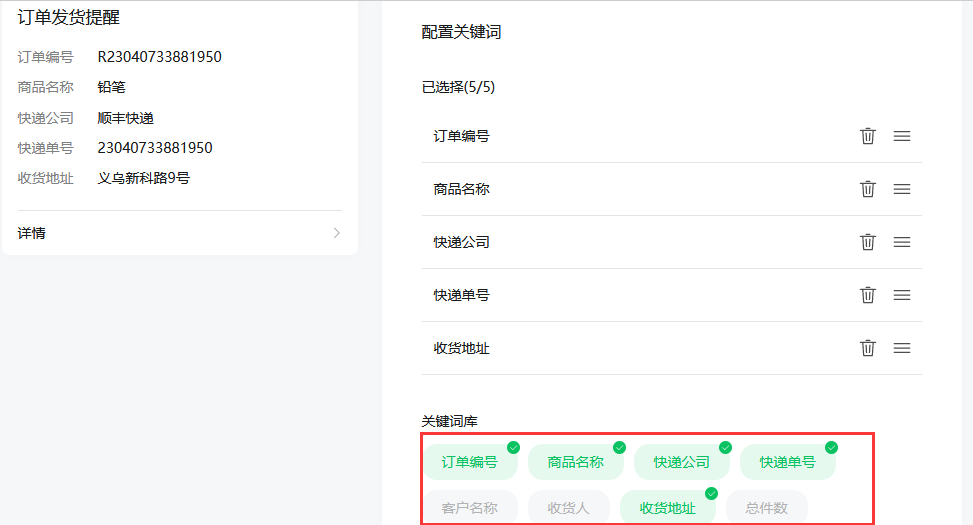Delete the 收货地址 keyword row
Viewport: 973px width, 525px height.
click(868, 348)
